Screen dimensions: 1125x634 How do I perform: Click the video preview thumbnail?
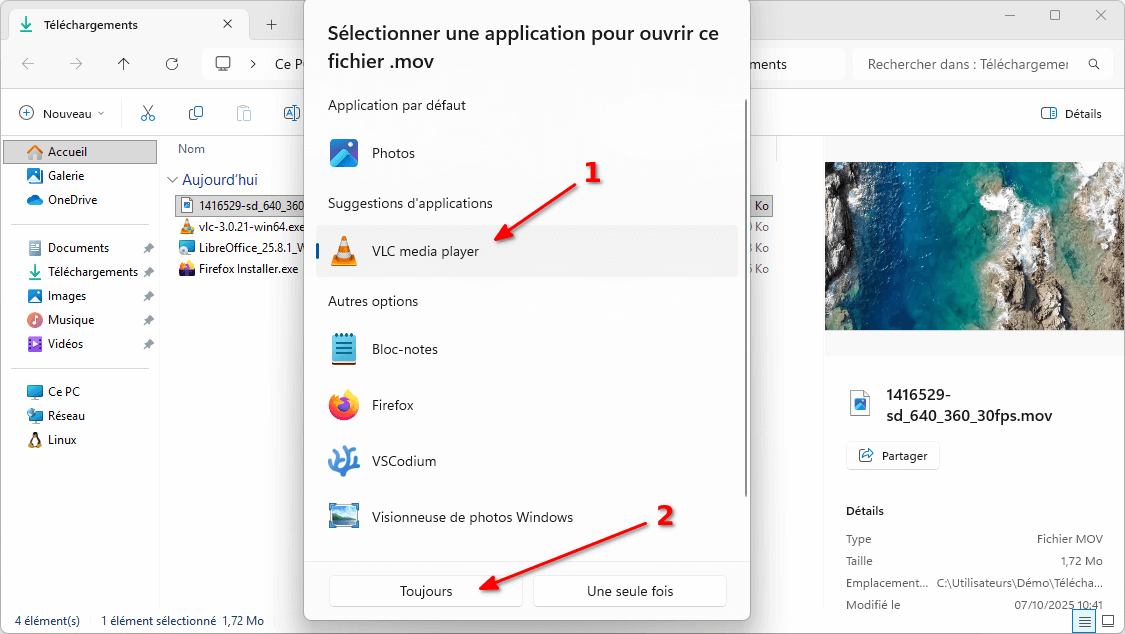[974, 246]
